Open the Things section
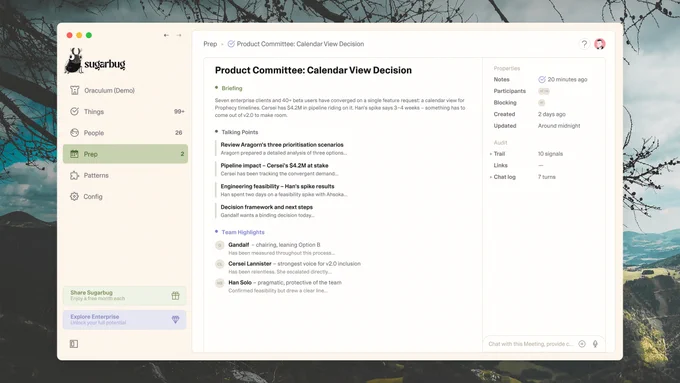Viewport: 680px width, 383px height. (x=125, y=111)
